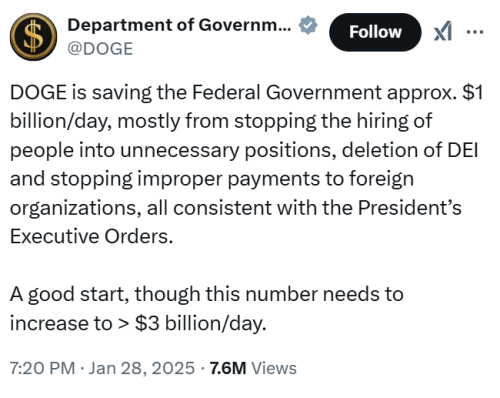The height and width of the screenshot is (398, 500).
Task: Open the 7.6M view count
Action: pos(228,368)
